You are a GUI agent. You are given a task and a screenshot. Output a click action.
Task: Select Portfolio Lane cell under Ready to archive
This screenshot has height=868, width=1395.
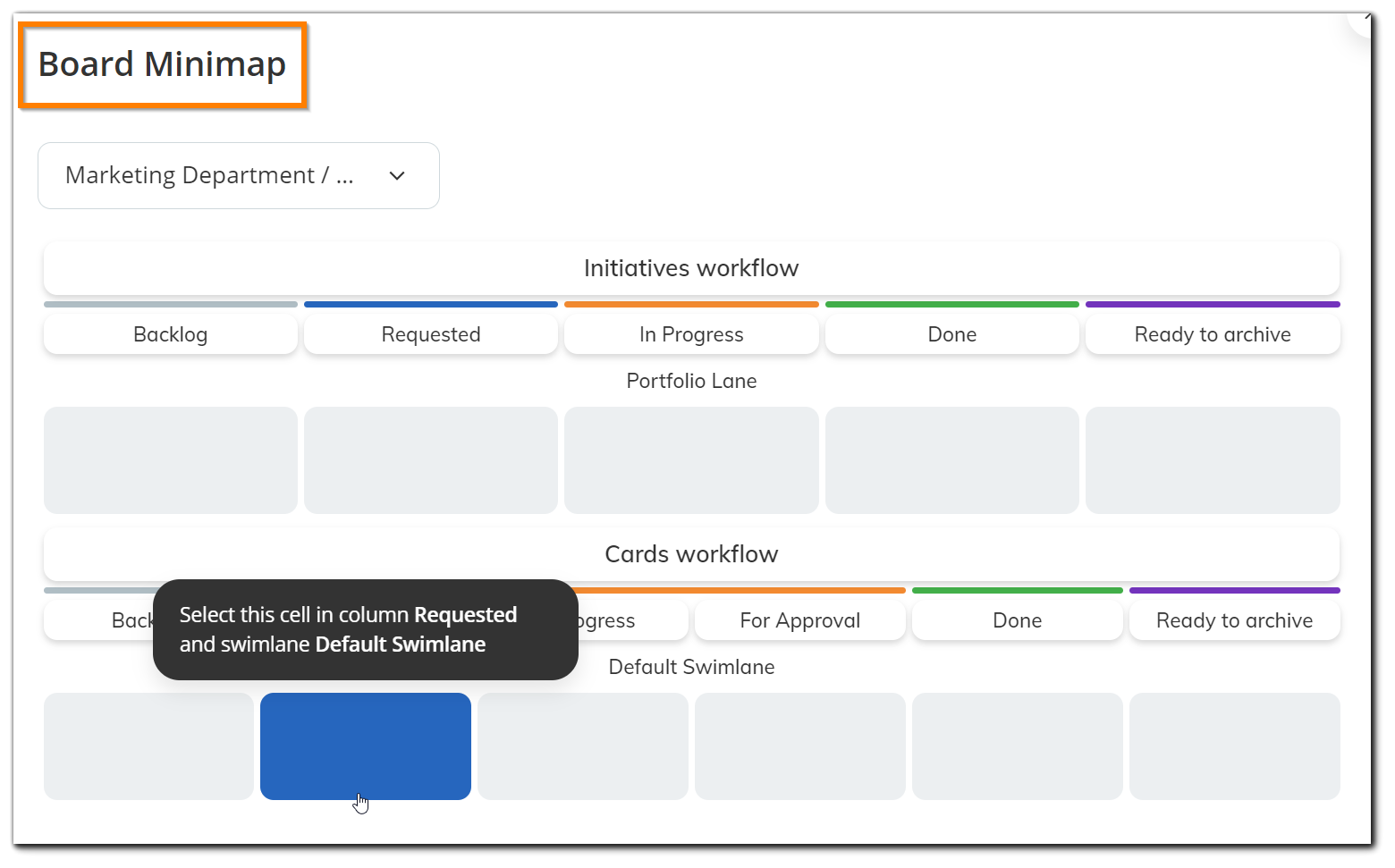click(1213, 460)
